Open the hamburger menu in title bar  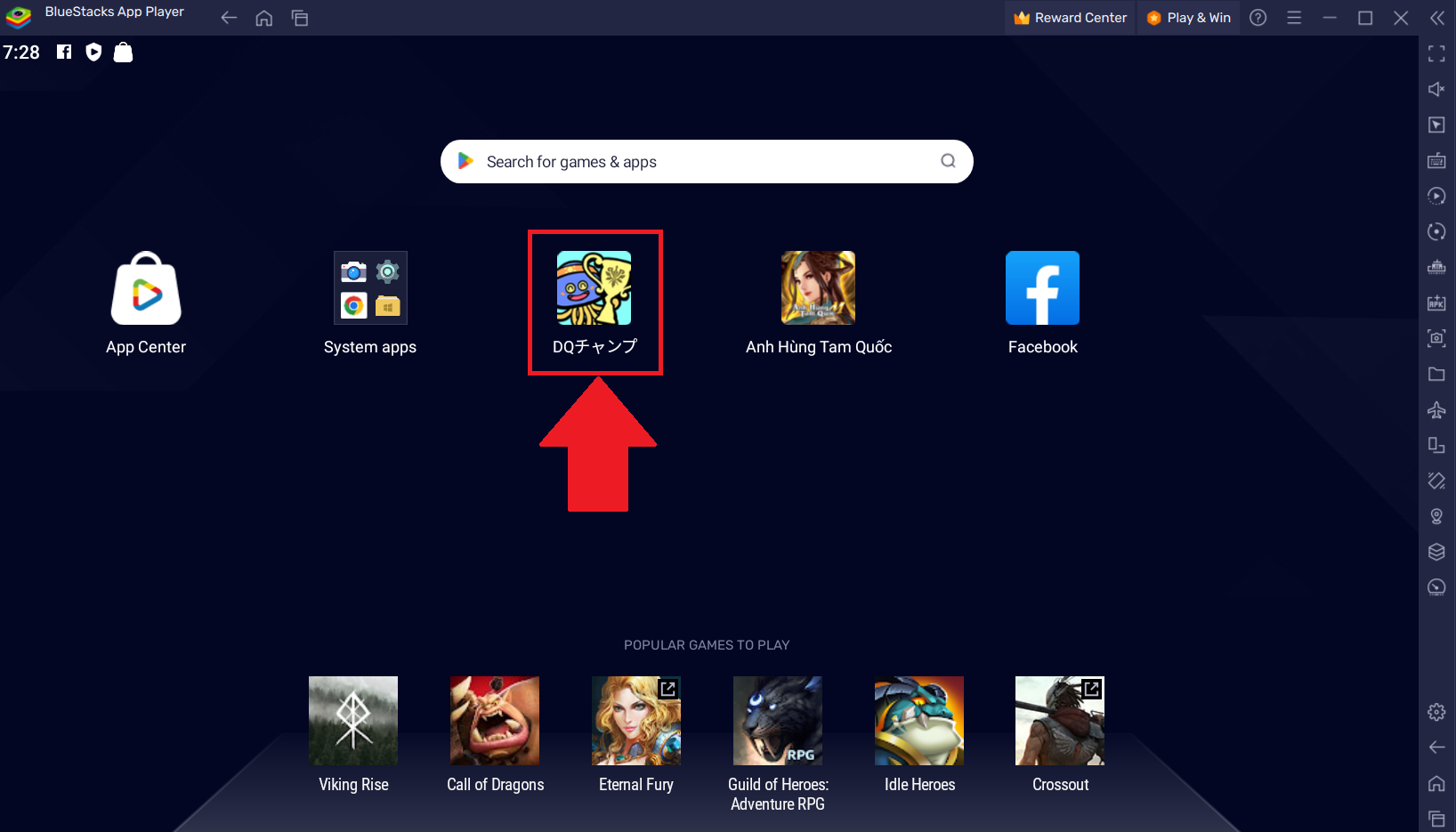point(1294,18)
